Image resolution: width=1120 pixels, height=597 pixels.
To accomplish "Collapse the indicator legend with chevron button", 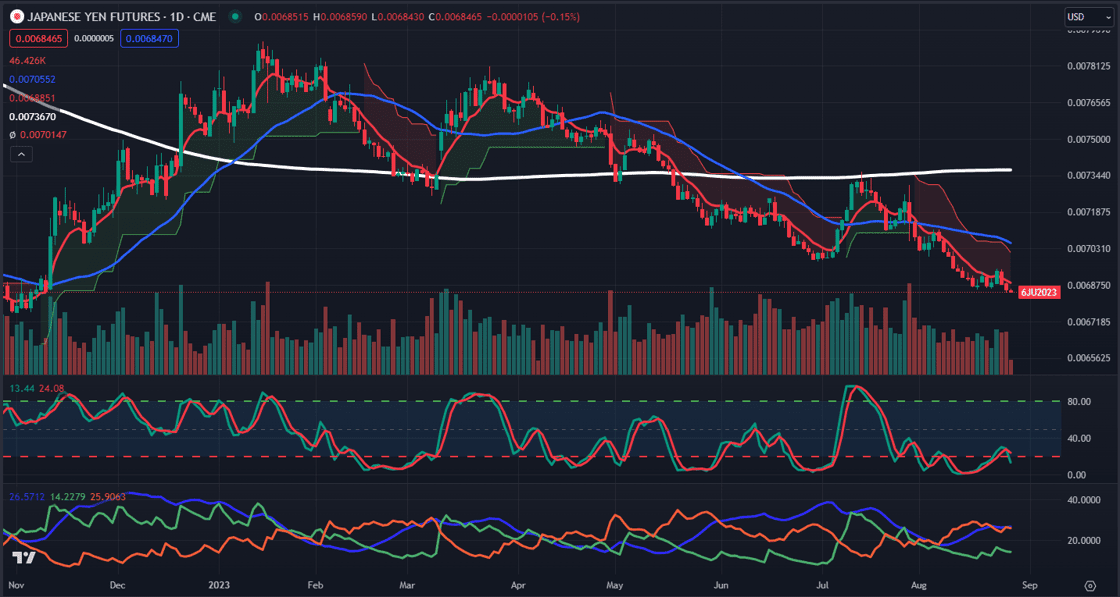I will click(21, 154).
